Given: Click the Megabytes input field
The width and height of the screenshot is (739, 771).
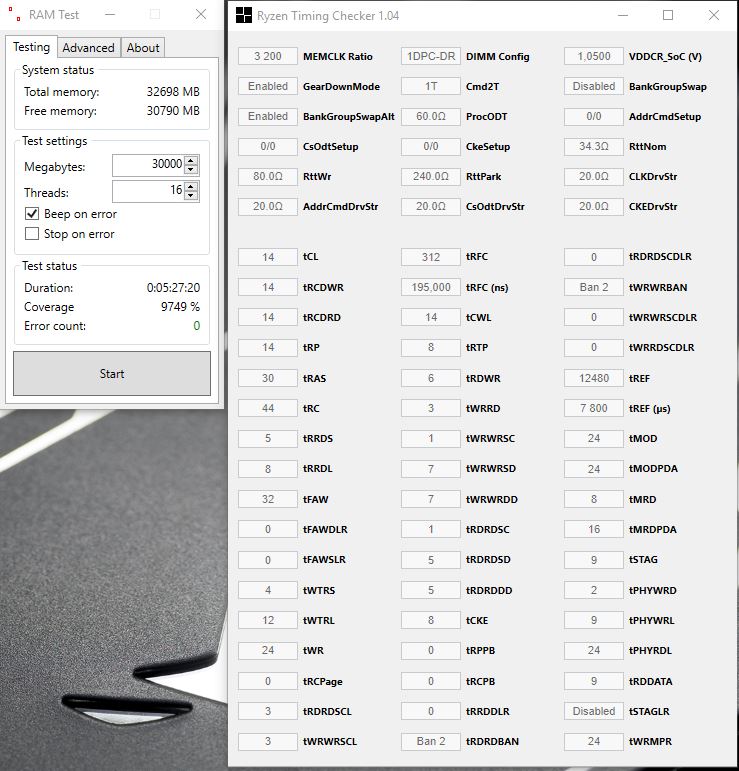Looking at the screenshot, I should pyautogui.click(x=148, y=165).
